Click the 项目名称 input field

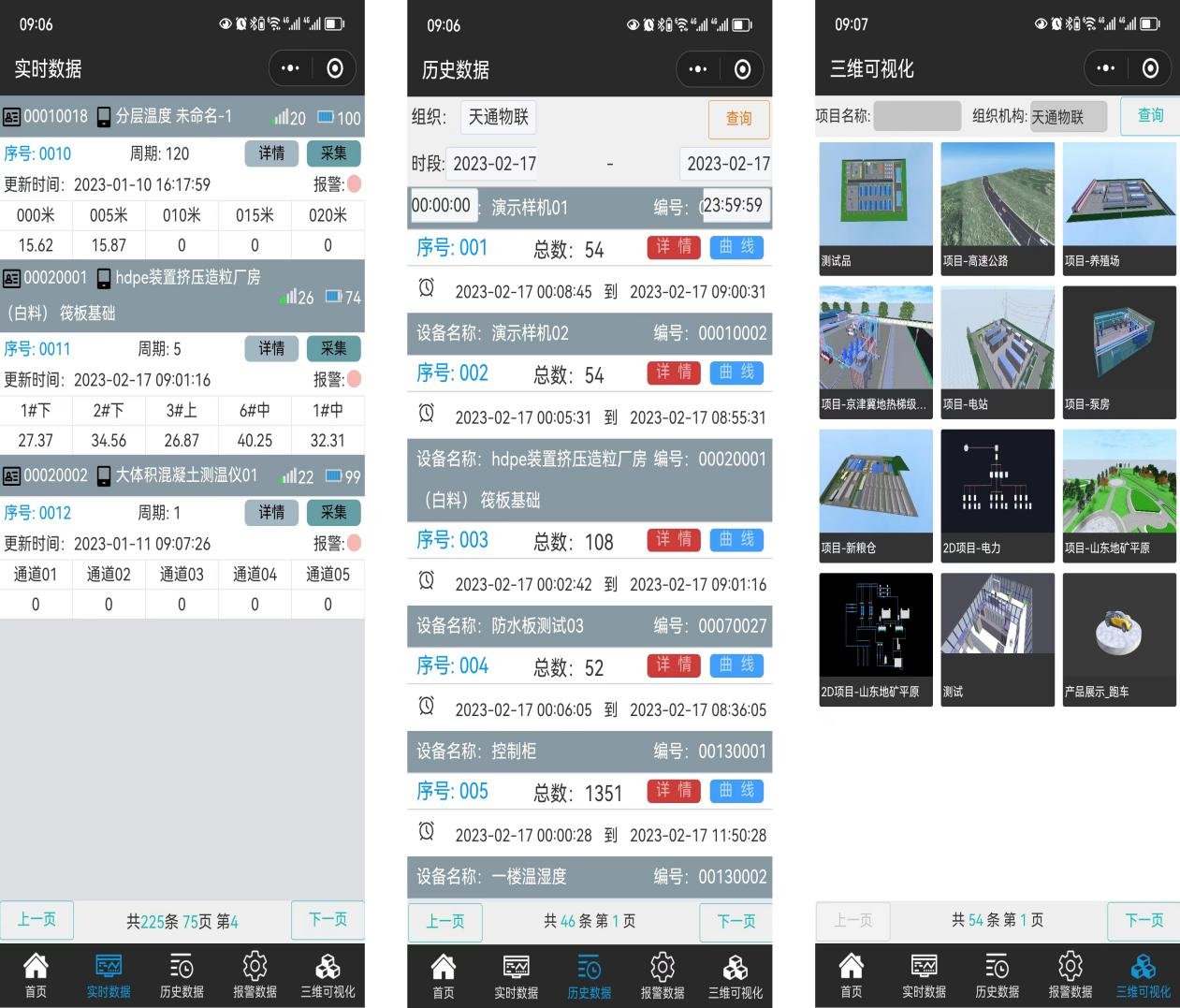pyautogui.click(x=917, y=116)
